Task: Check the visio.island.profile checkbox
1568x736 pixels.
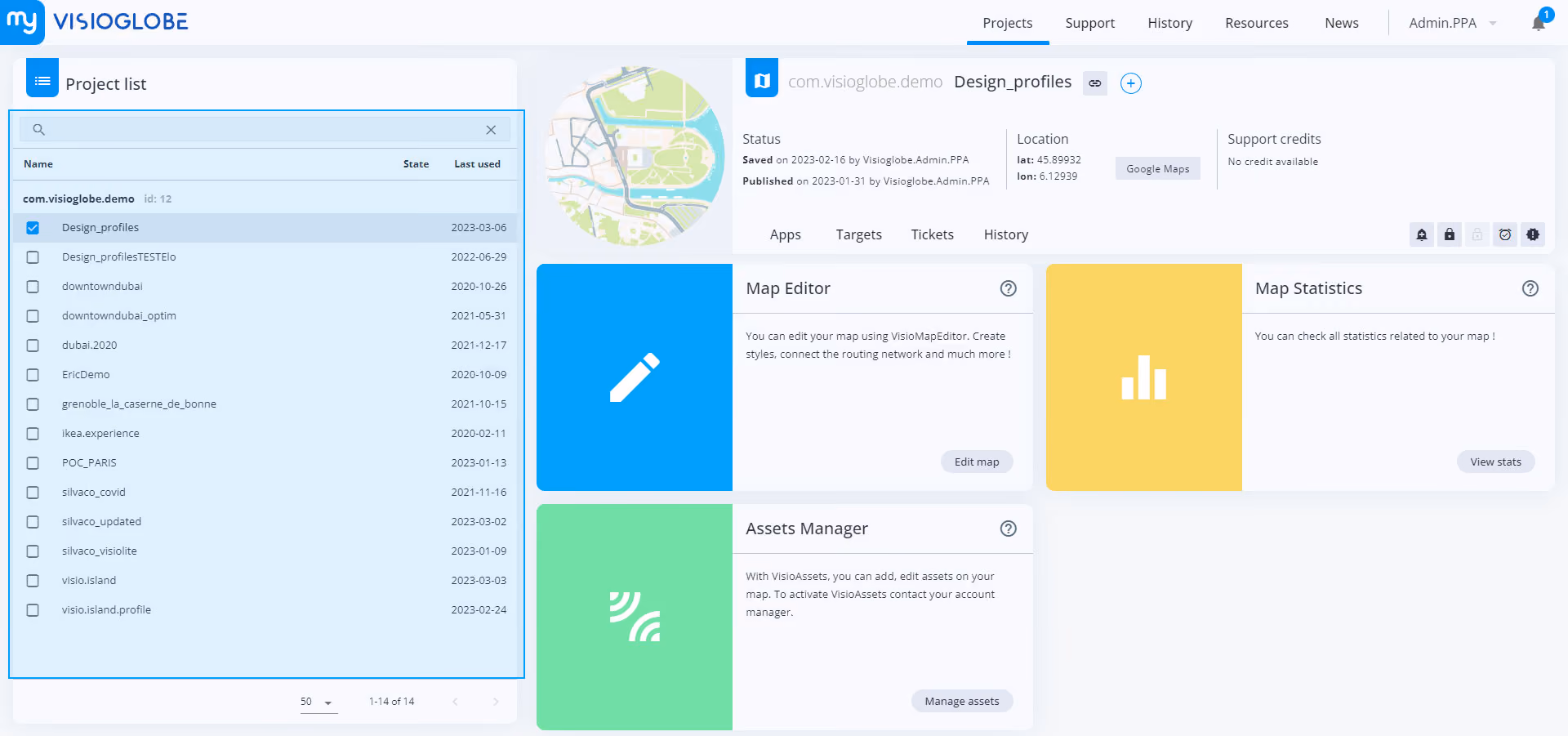Action: (x=33, y=610)
